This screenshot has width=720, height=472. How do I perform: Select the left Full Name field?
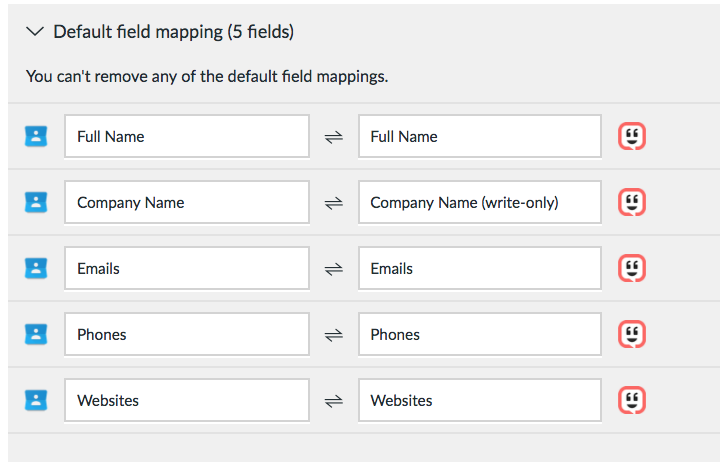[x=187, y=136]
